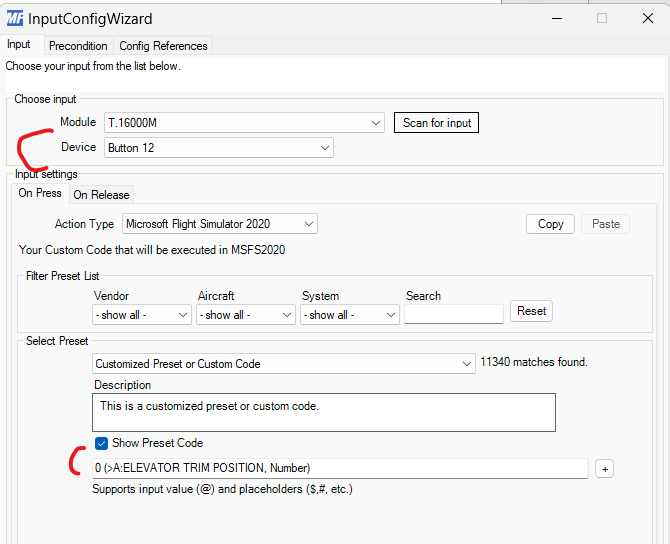Expand the Vendor filter dropdown
670x544 pixels.
pos(141,314)
